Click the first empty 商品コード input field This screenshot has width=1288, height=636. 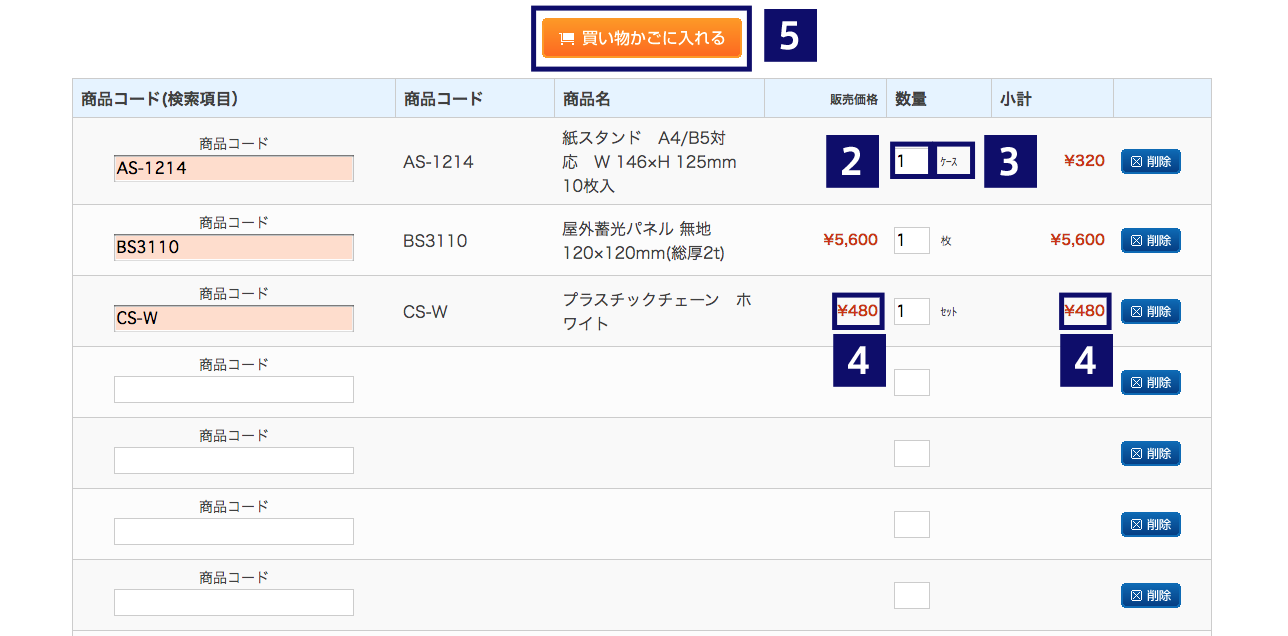[x=234, y=389]
